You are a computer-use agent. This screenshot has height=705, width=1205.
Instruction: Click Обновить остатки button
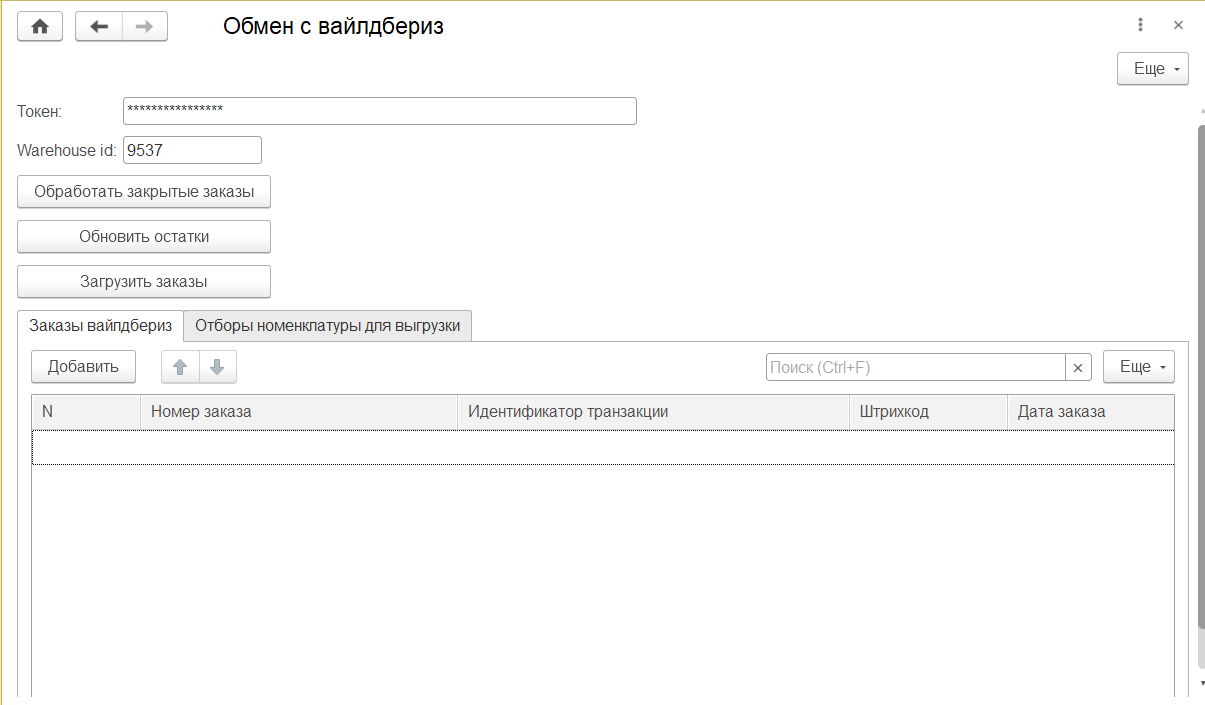point(144,237)
